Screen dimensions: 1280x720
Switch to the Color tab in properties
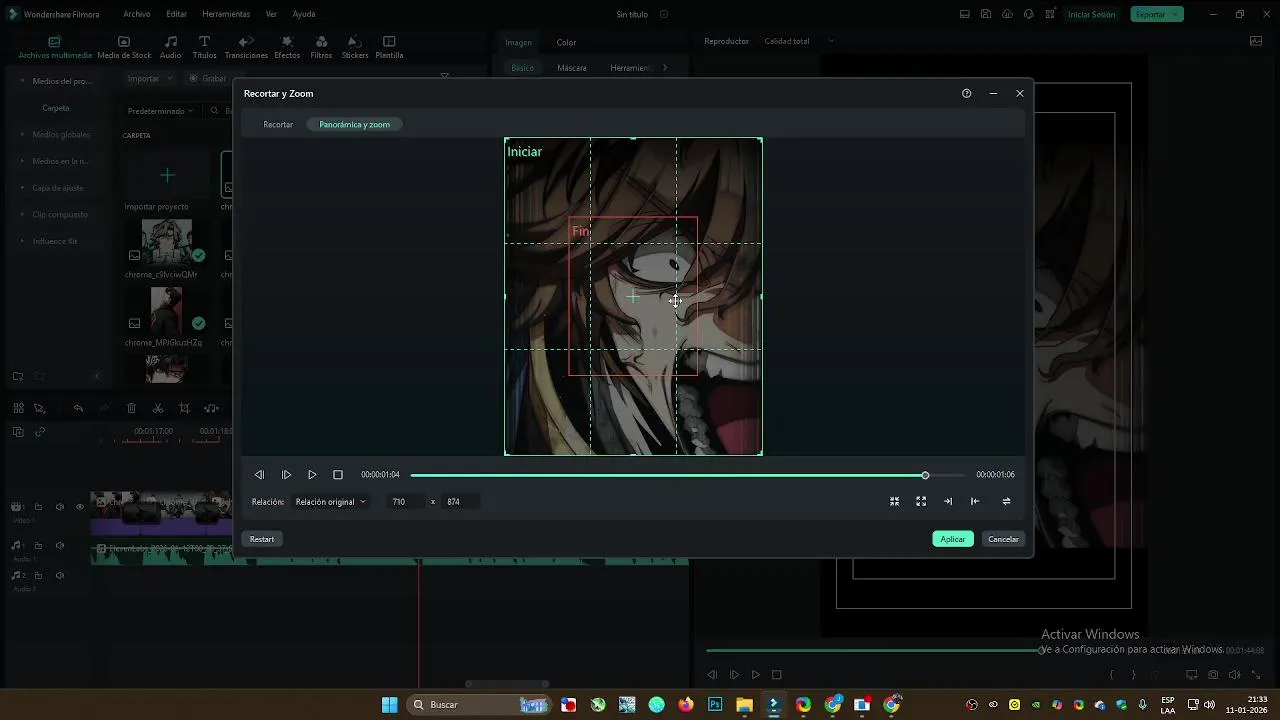[x=566, y=43]
